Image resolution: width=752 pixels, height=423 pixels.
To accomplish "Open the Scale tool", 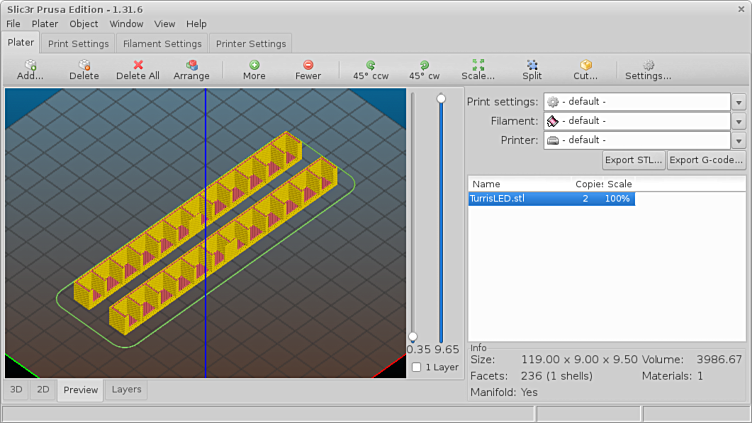I will [478, 66].
